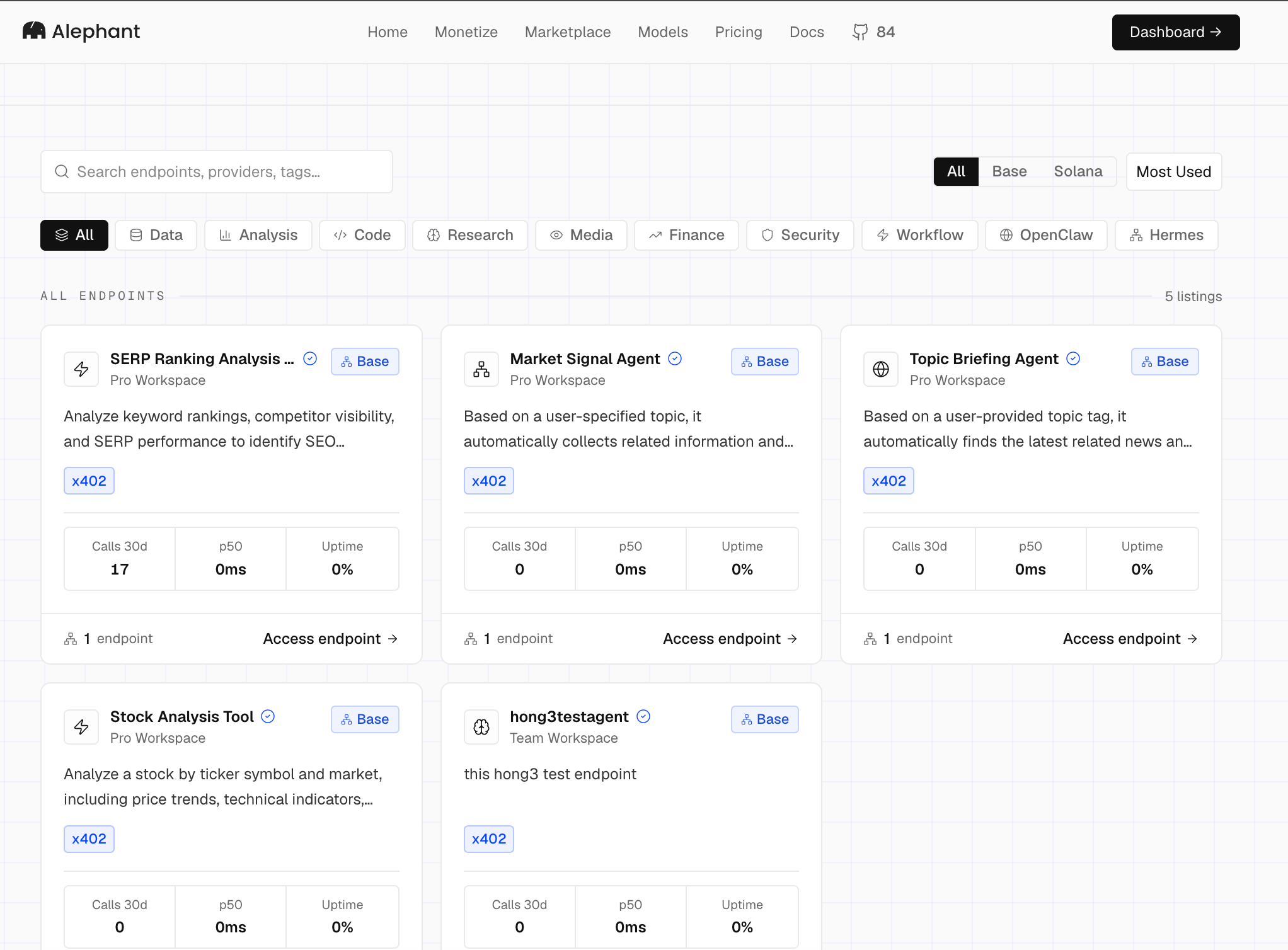Select the All networks toggle
The width and height of the screenshot is (1288, 950).
click(956, 171)
